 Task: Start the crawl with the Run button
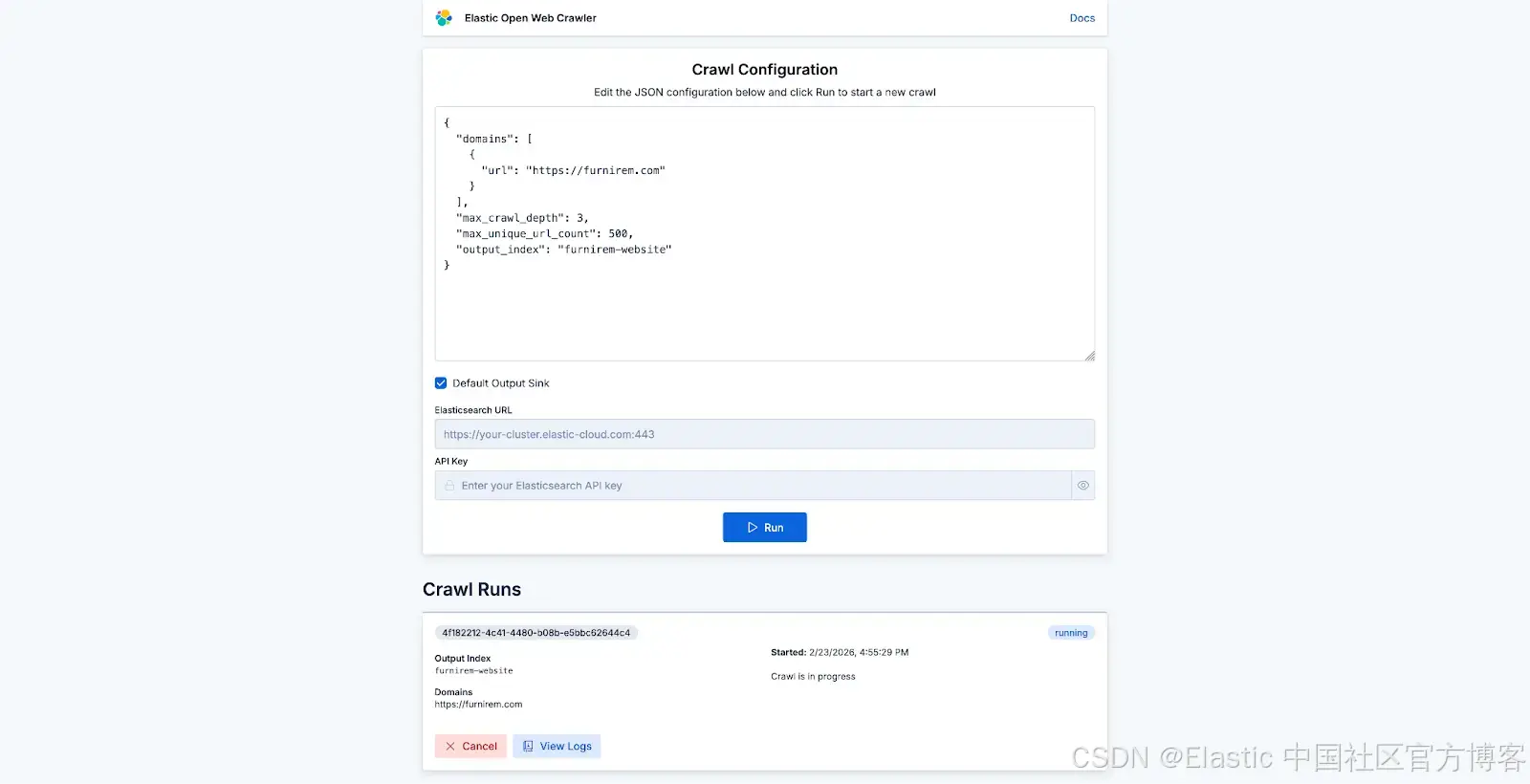click(764, 528)
